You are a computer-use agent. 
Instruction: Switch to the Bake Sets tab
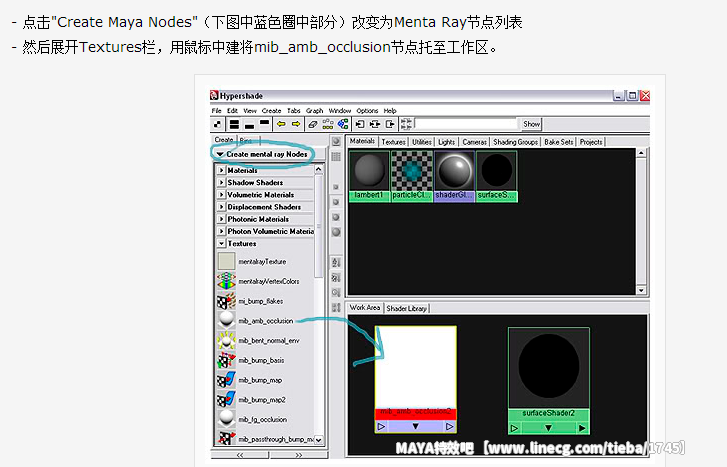tap(559, 142)
